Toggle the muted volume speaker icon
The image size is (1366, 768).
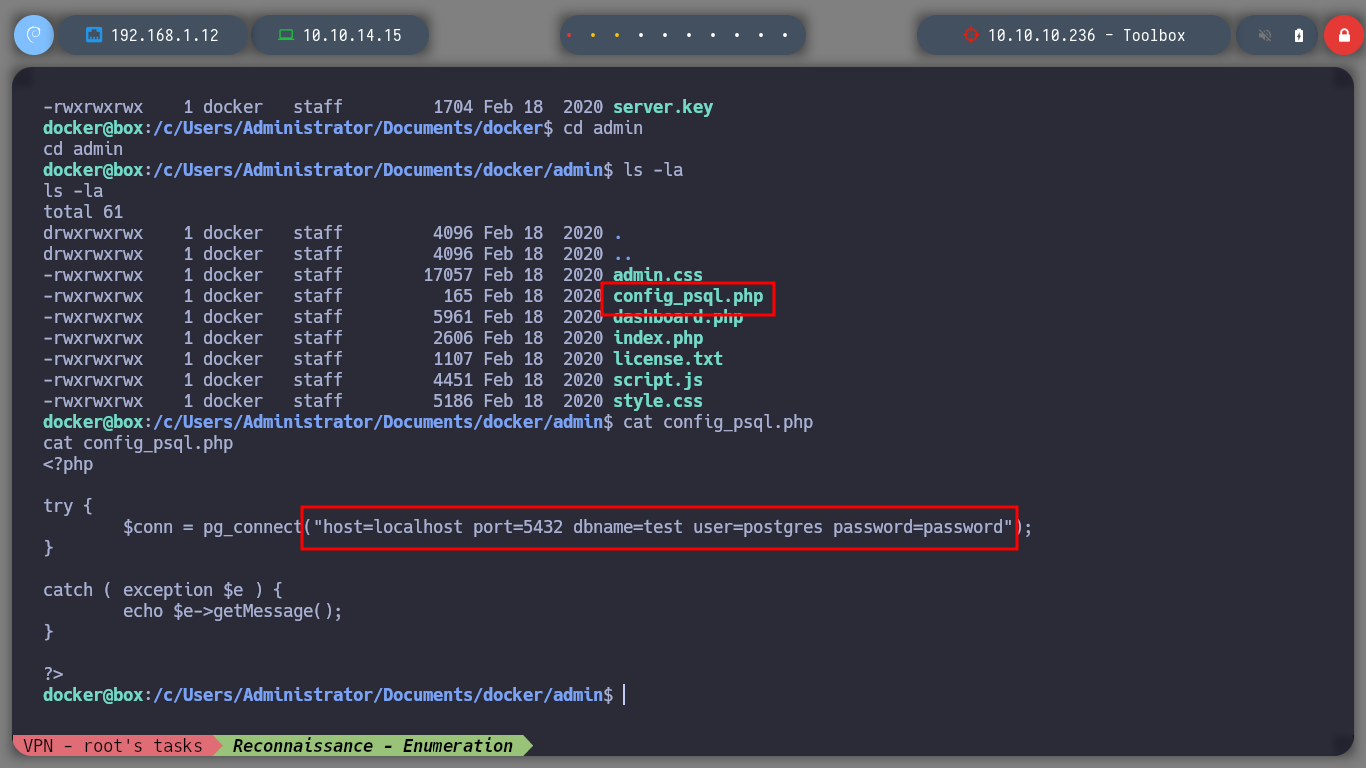coord(1265,35)
